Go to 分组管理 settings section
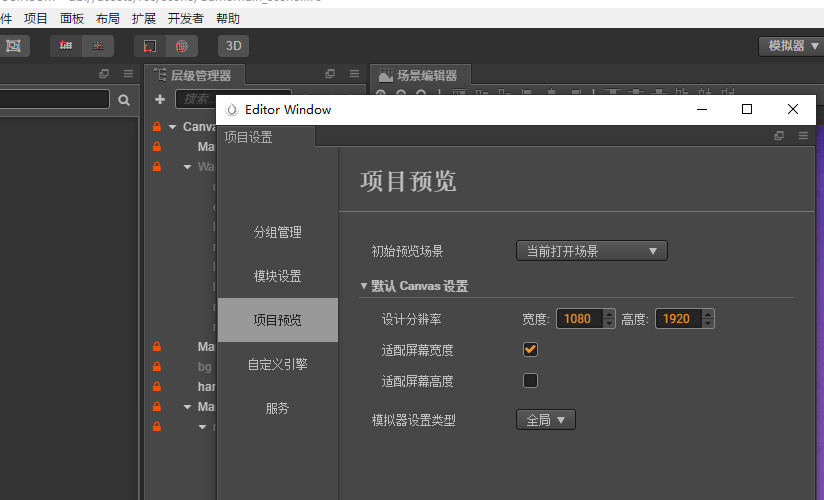 [277, 232]
